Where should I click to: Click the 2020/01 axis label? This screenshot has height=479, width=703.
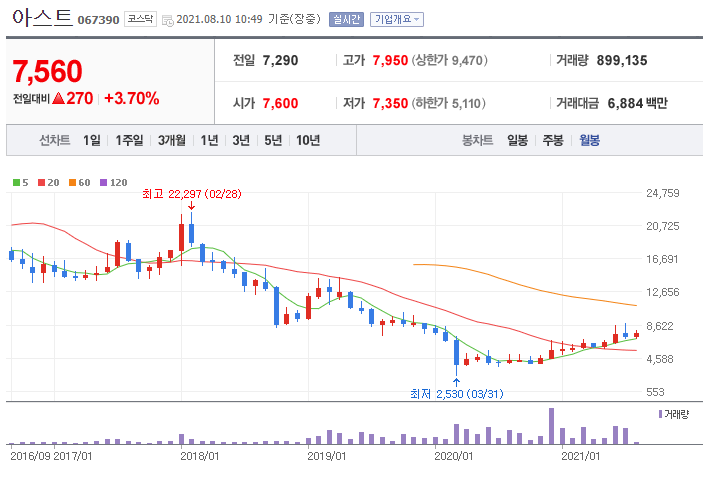(454, 456)
